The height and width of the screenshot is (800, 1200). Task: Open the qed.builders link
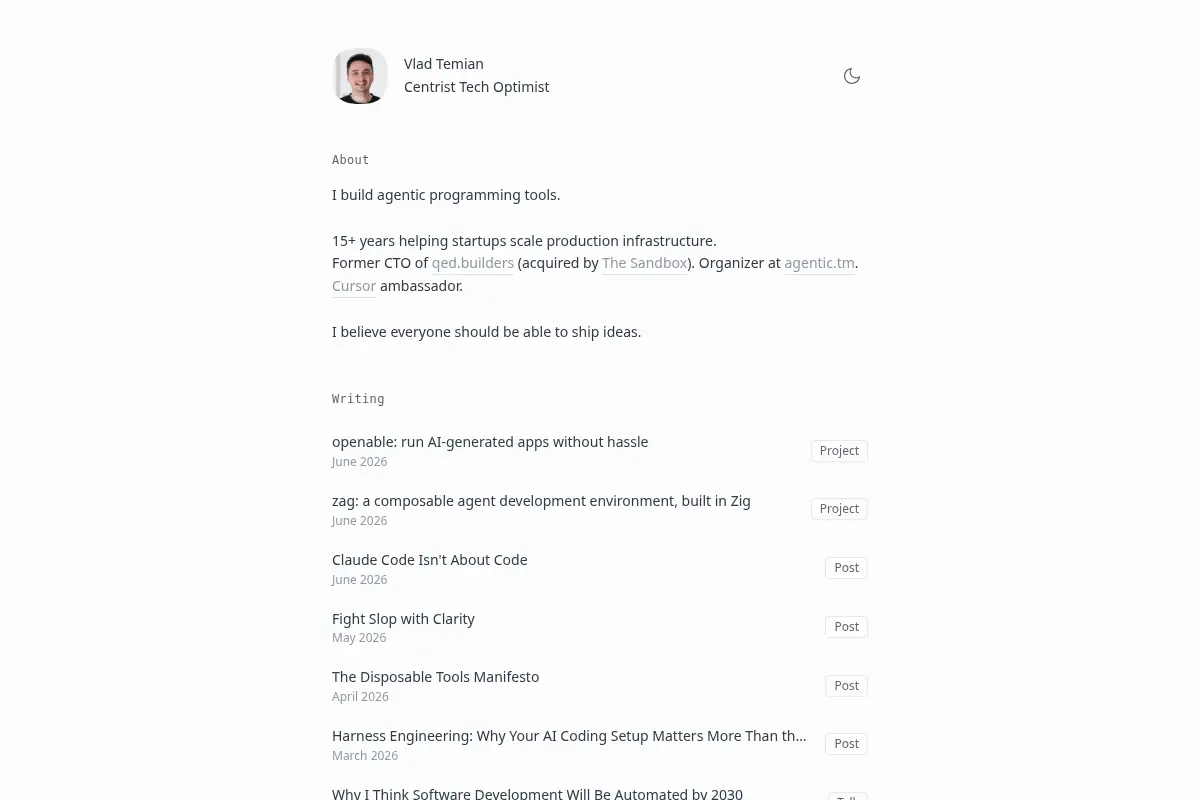[473, 264]
